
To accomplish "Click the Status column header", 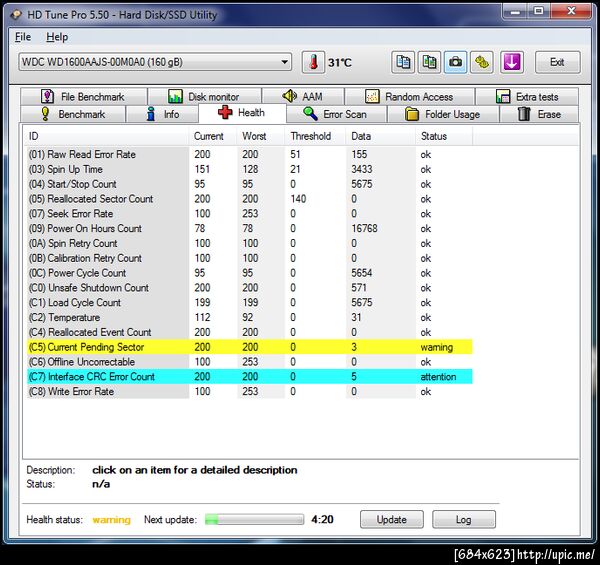I will 444,136.
